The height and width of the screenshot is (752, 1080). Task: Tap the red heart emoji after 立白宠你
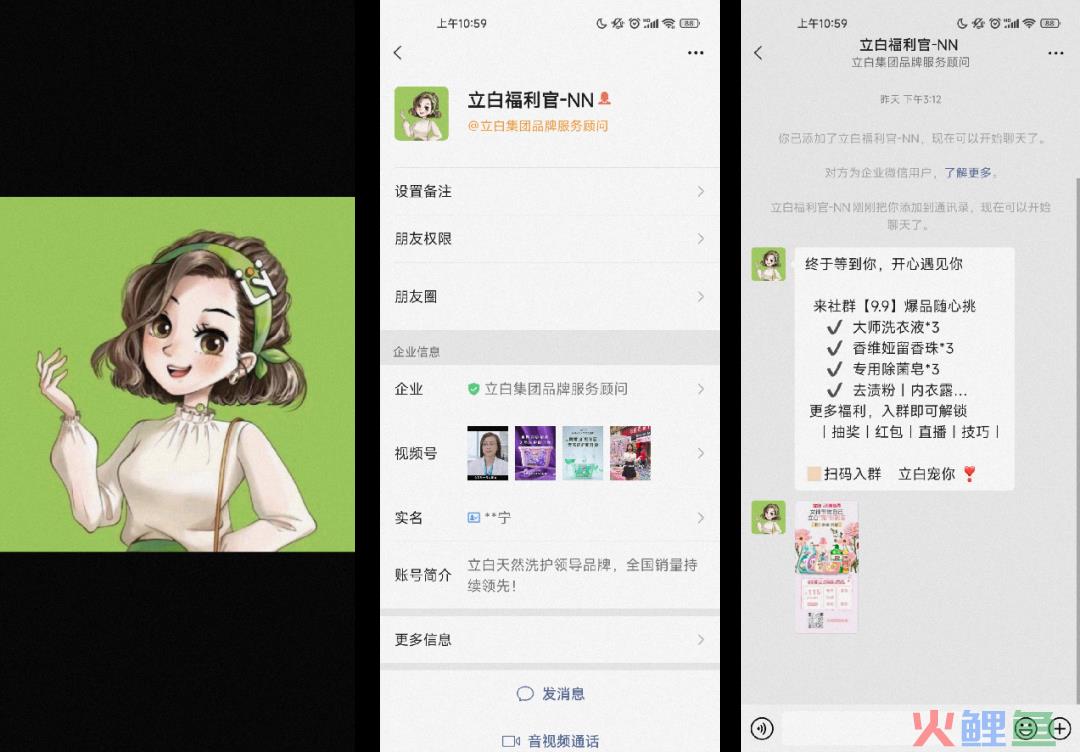coord(970,474)
